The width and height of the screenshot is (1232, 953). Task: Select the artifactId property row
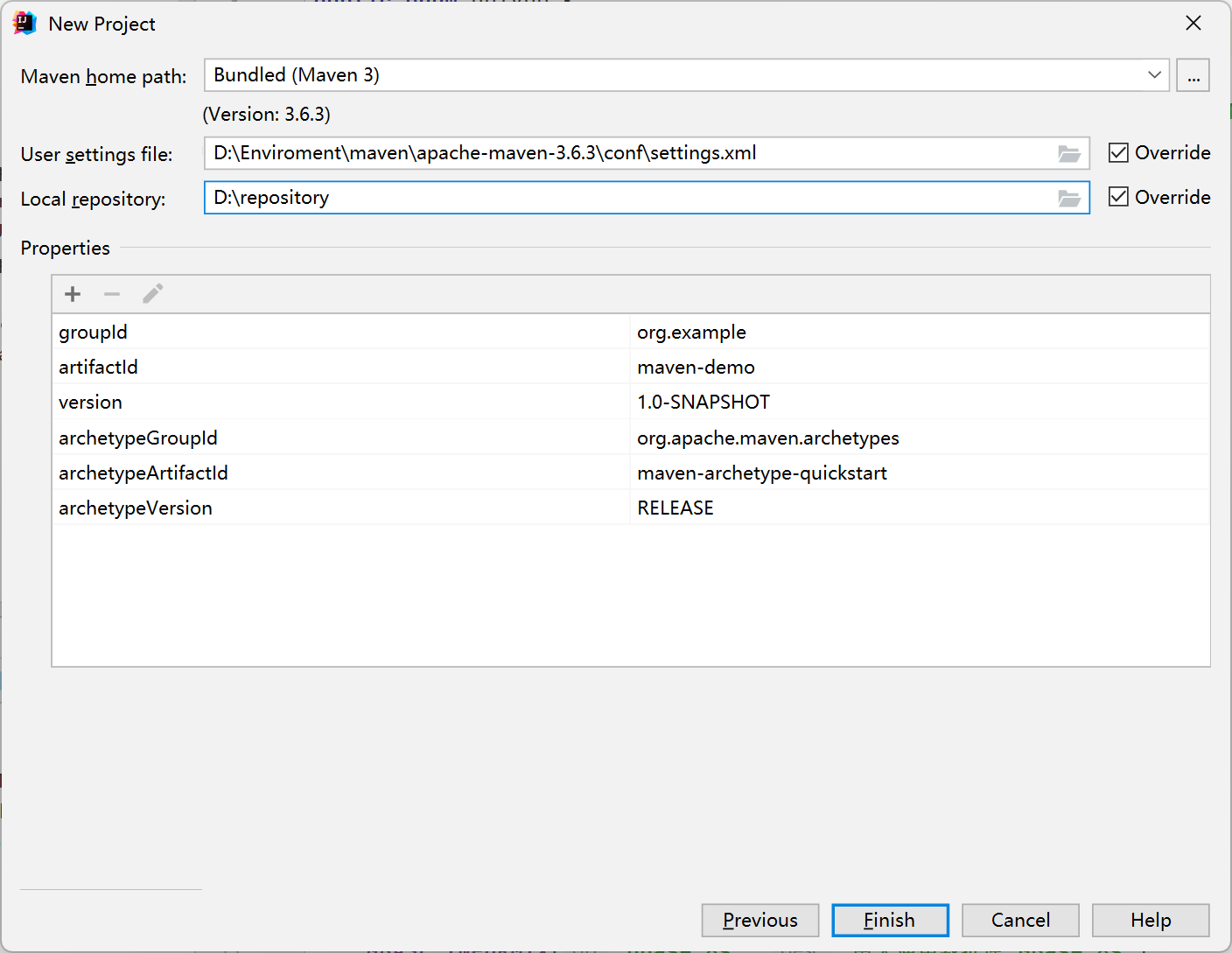[x=341, y=368]
